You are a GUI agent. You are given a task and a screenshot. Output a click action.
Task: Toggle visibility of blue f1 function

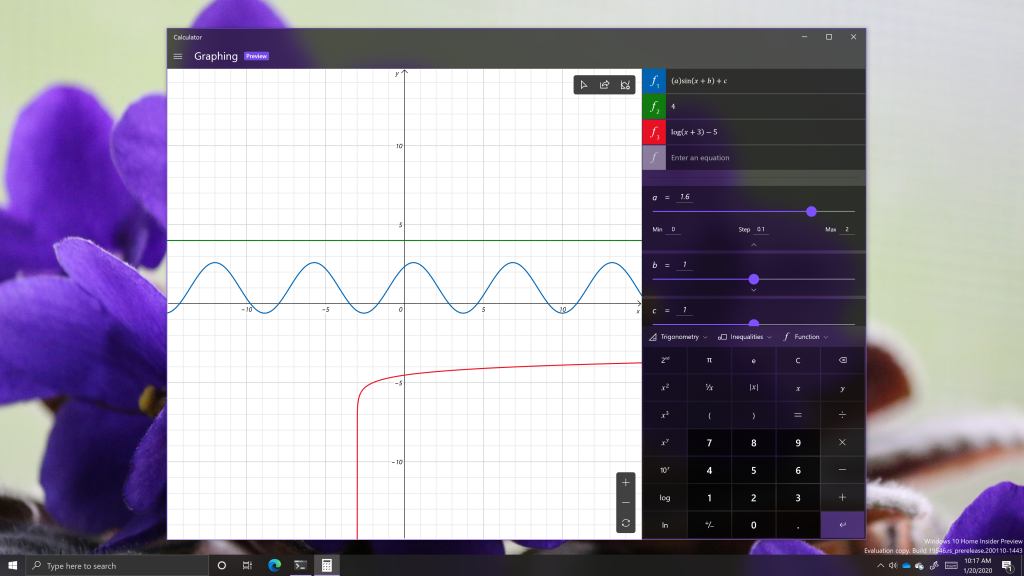pos(654,81)
